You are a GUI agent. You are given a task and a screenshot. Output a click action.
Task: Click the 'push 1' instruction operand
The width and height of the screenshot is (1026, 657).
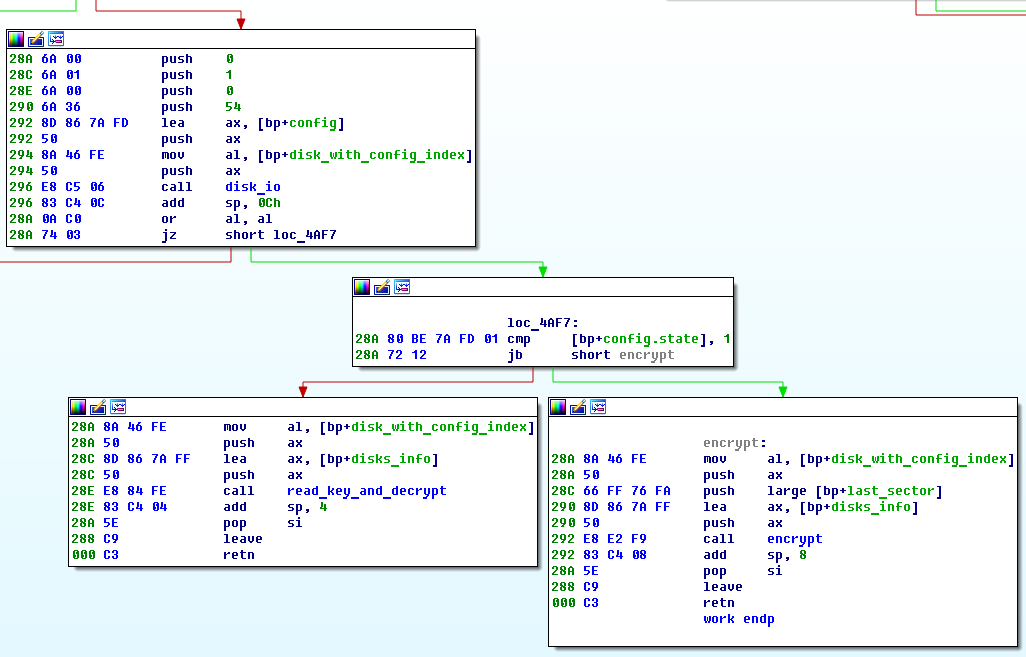[x=229, y=75]
